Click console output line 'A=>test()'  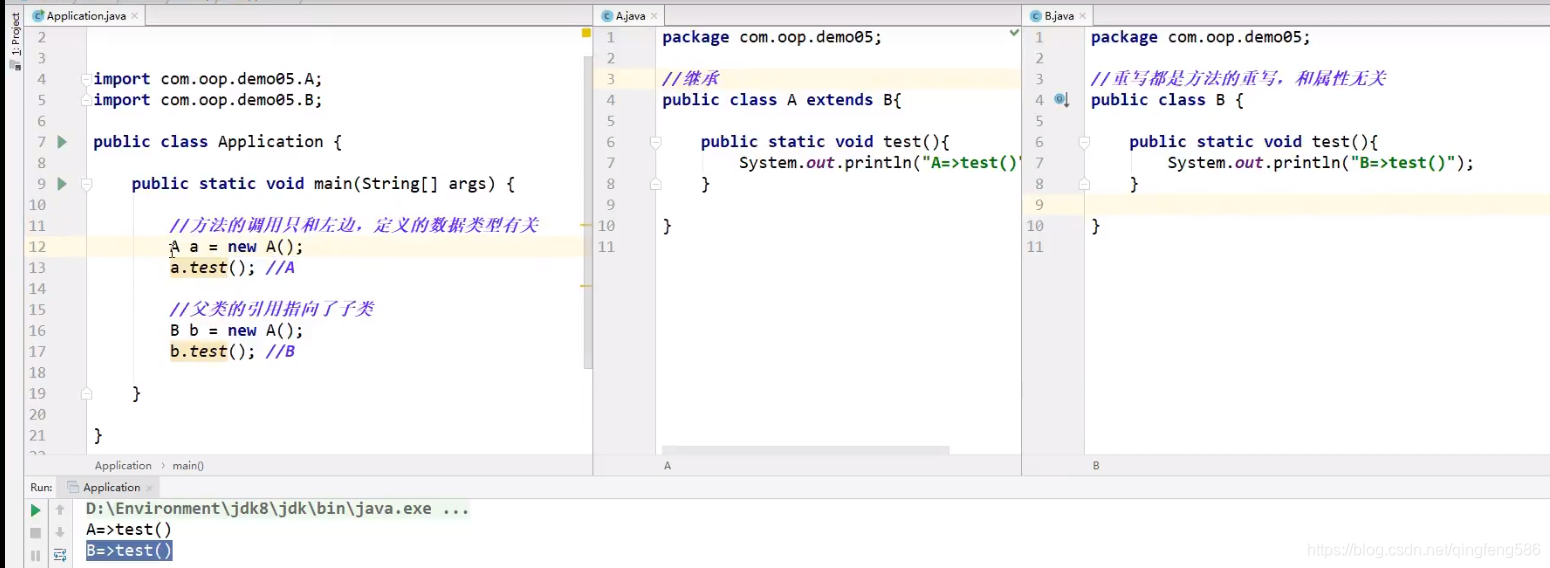pyautogui.click(x=129, y=530)
